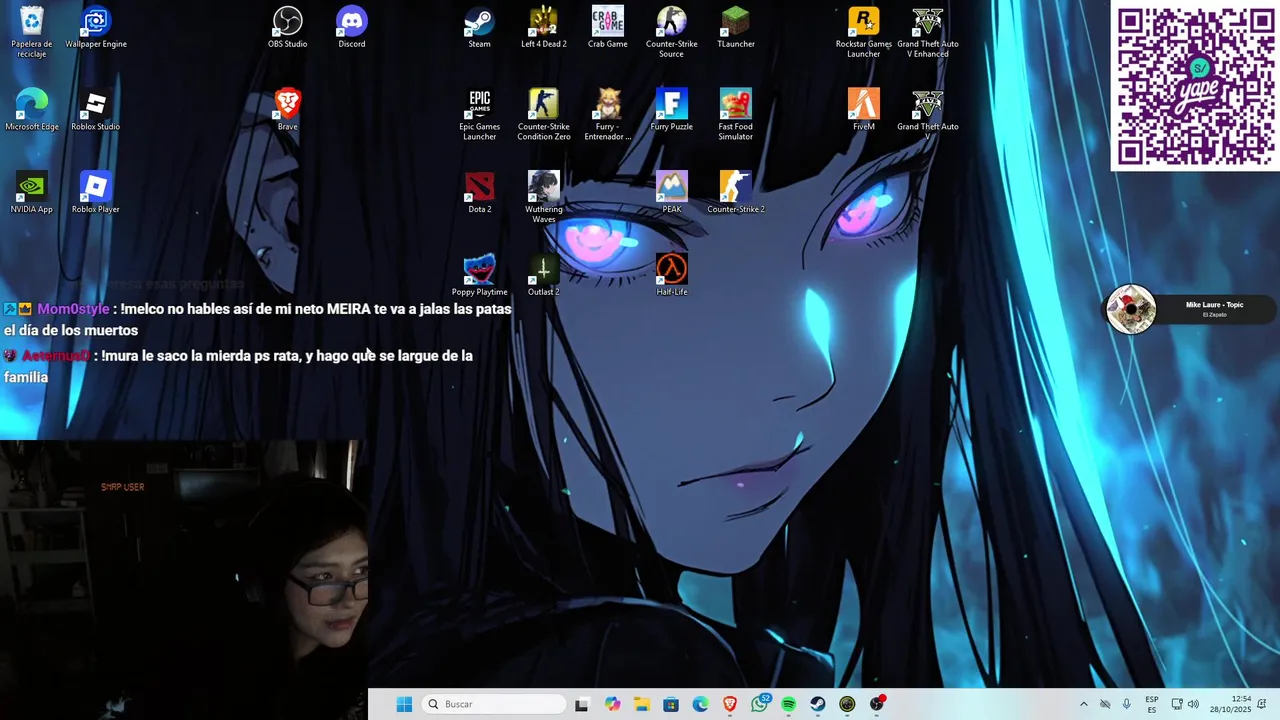Select Counter-Strike Condition Zero icon
The height and width of the screenshot is (720, 1280).
point(544,115)
